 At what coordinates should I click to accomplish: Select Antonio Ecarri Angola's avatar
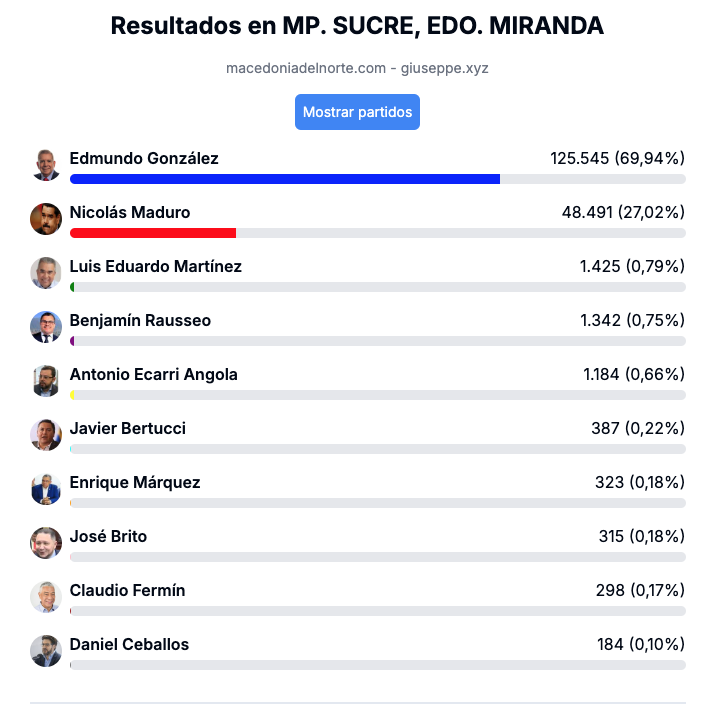click(x=46, y=381)
